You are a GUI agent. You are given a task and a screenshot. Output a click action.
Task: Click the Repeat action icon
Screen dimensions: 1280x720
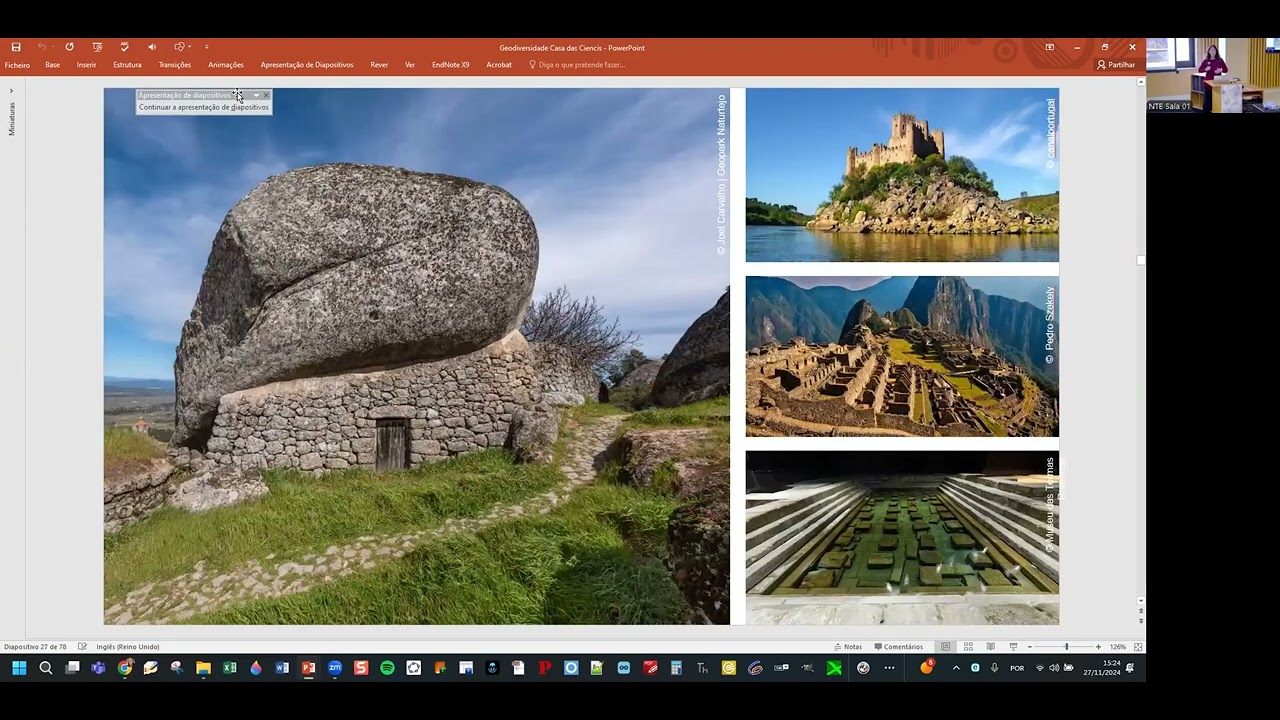(x=69, y=47)
